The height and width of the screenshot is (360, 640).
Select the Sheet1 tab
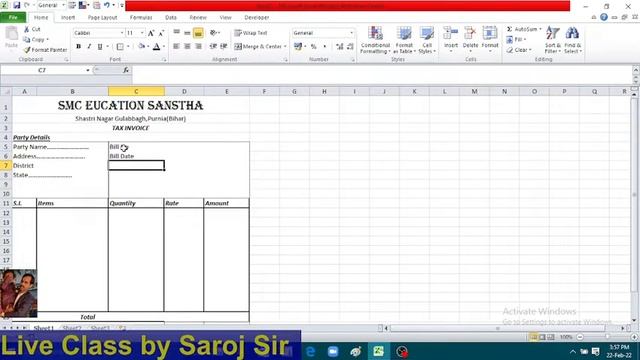43,328
